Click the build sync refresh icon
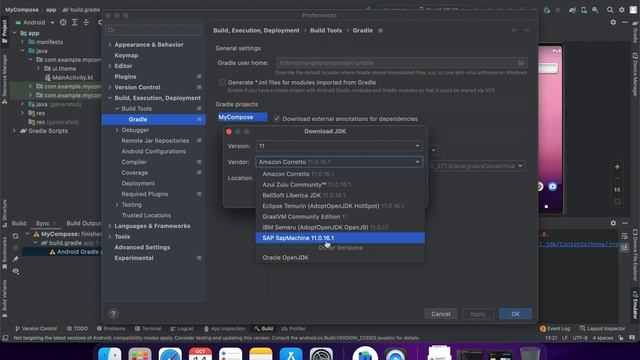640x360 pixels. (x=16, y=236)
